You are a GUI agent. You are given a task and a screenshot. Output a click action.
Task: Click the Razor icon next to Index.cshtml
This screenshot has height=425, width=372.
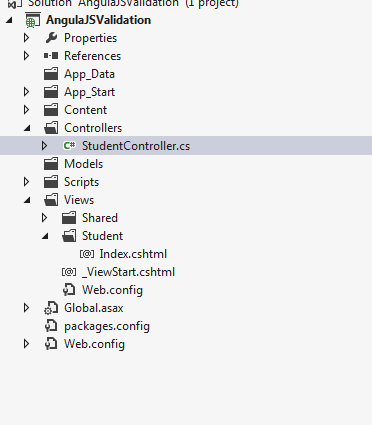[x=87, y=254]
